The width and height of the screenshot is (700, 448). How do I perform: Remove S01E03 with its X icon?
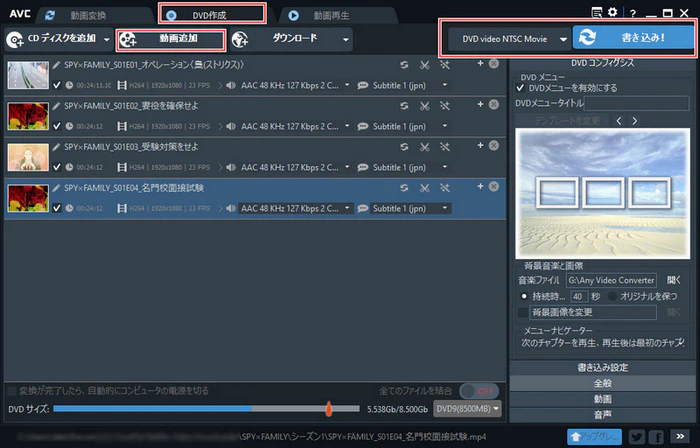[494, 145]
